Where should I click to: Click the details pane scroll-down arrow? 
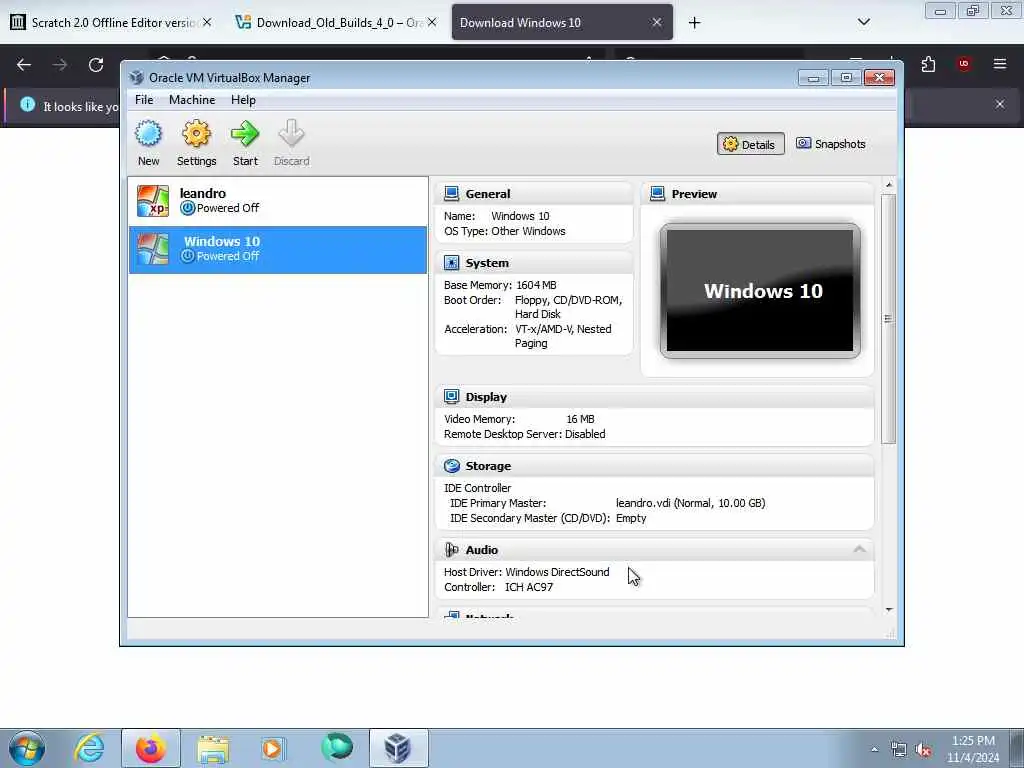[x=889, y=610]
